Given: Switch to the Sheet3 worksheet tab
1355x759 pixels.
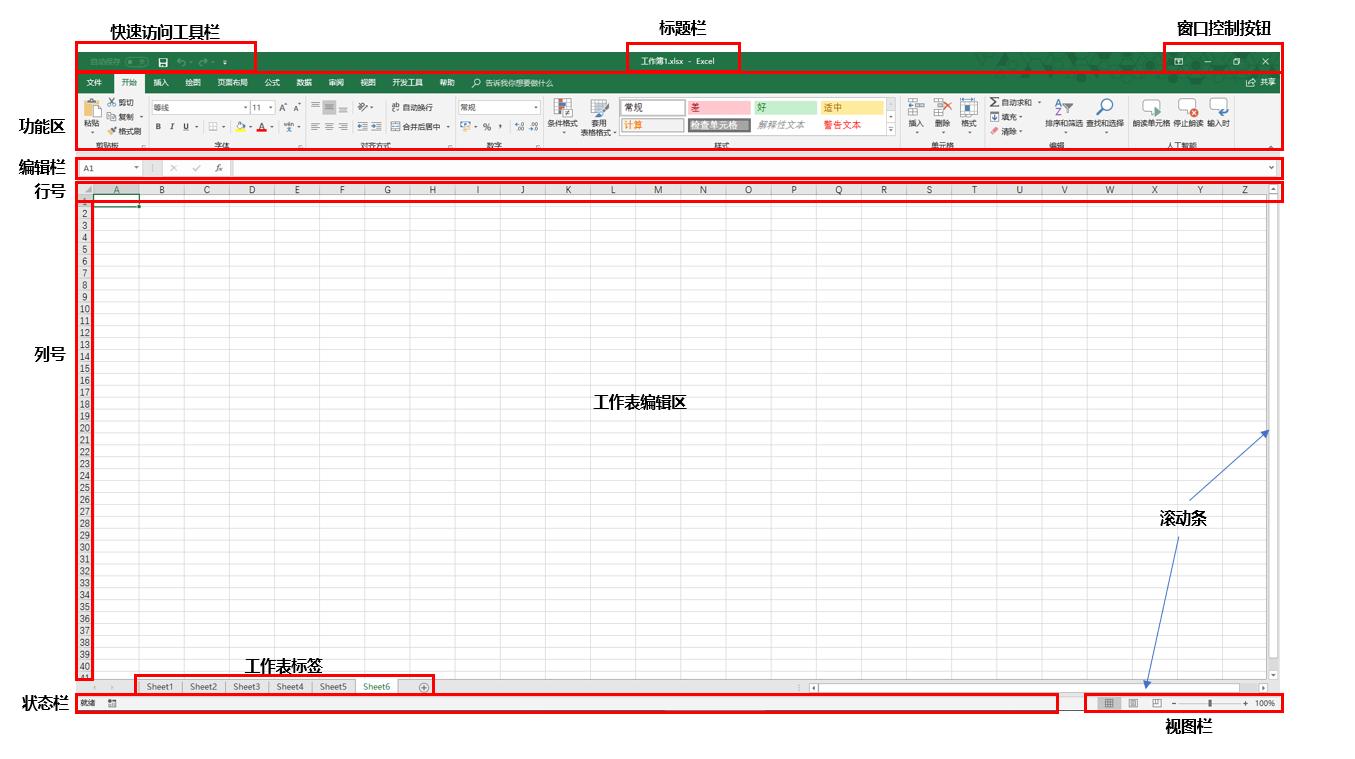Looking at the screenshot, I should click(x=246, y=687).
